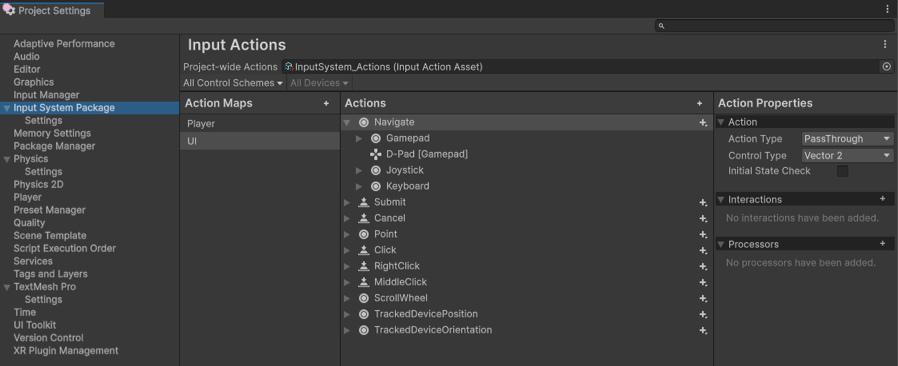Open Input Actions three-dot options menu
Image resolution: width=898 pixels, height=366 pixels.
tap(885, 45)
